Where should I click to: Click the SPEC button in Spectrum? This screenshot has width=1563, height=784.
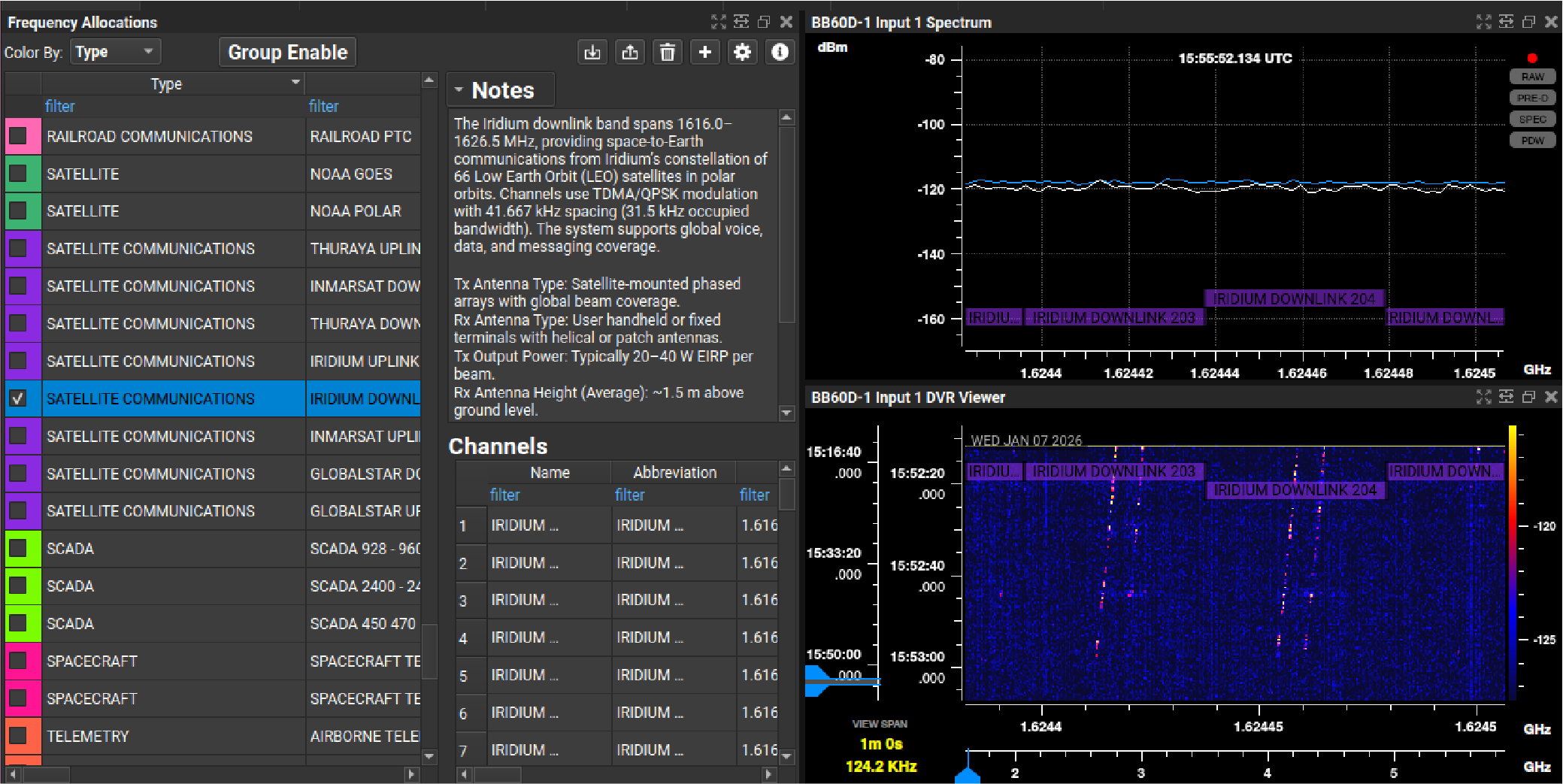tap(1531, 120)
